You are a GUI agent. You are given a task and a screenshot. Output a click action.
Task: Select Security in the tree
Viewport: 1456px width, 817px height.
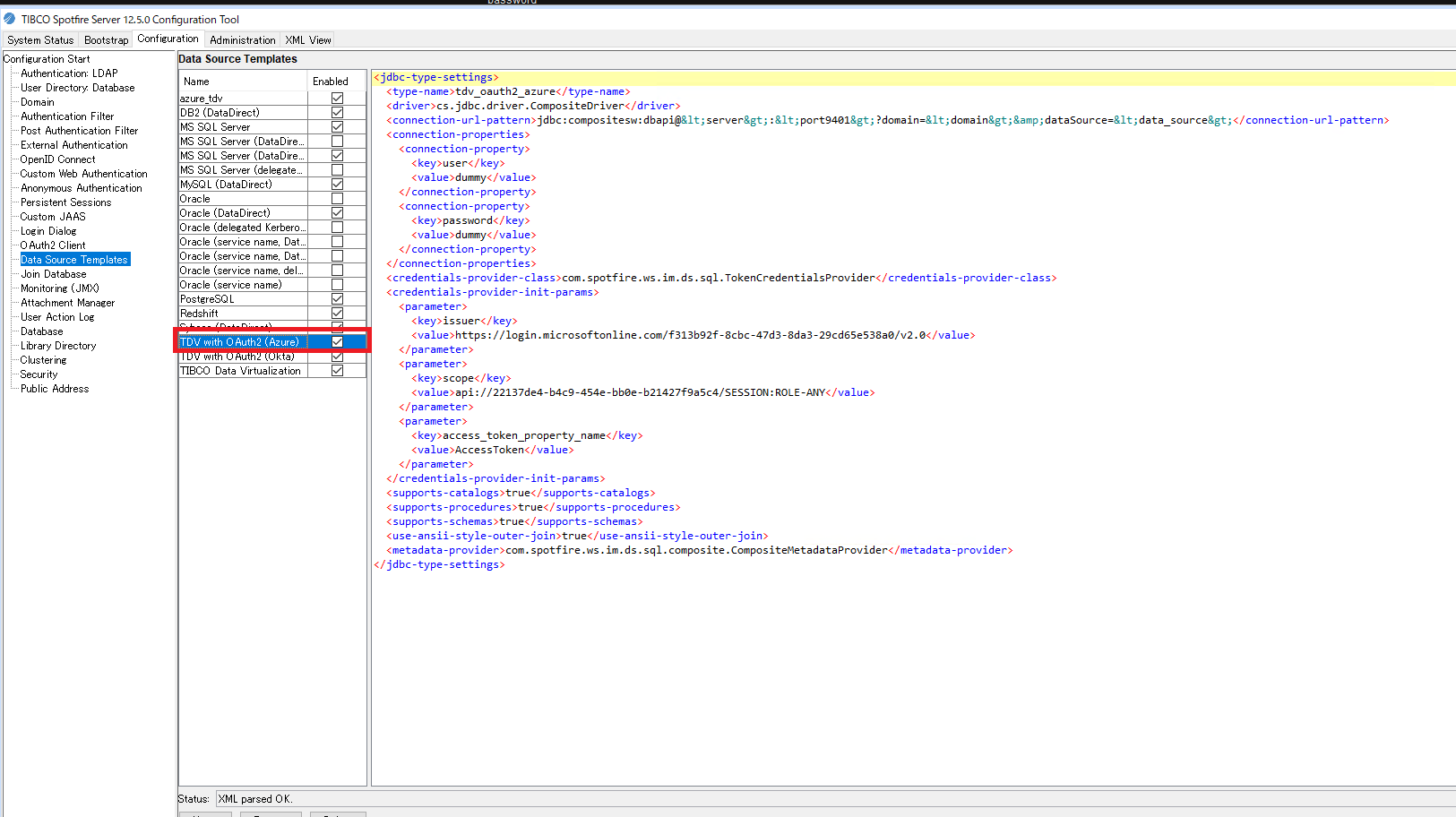[39, 374]
